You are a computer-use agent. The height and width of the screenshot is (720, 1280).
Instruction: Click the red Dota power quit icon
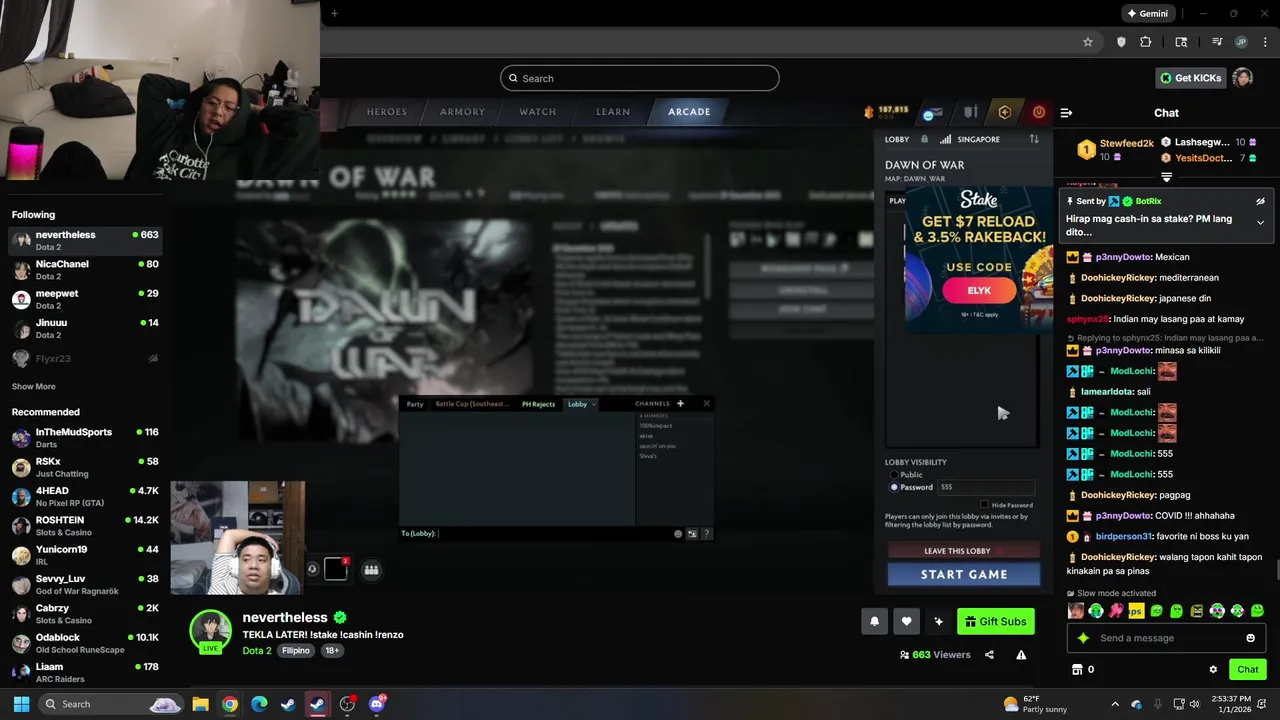point(1038,112)
